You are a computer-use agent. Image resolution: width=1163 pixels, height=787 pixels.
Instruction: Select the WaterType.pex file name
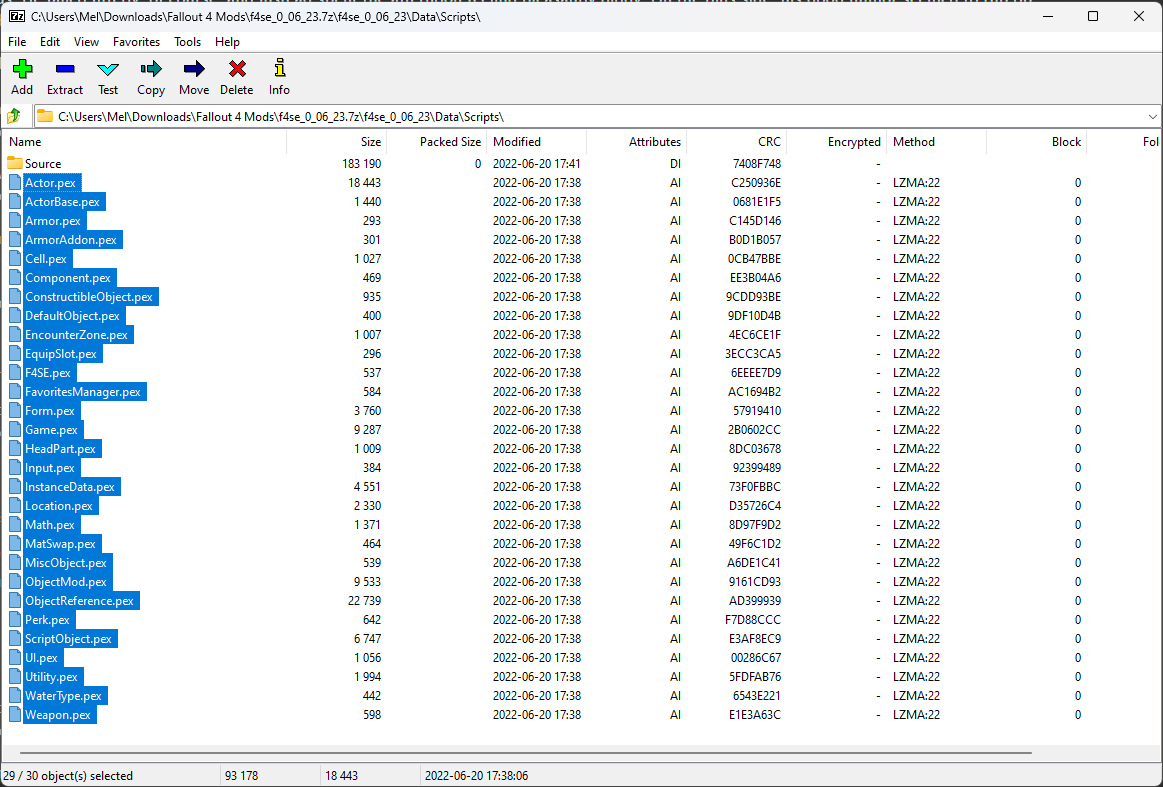63,696
